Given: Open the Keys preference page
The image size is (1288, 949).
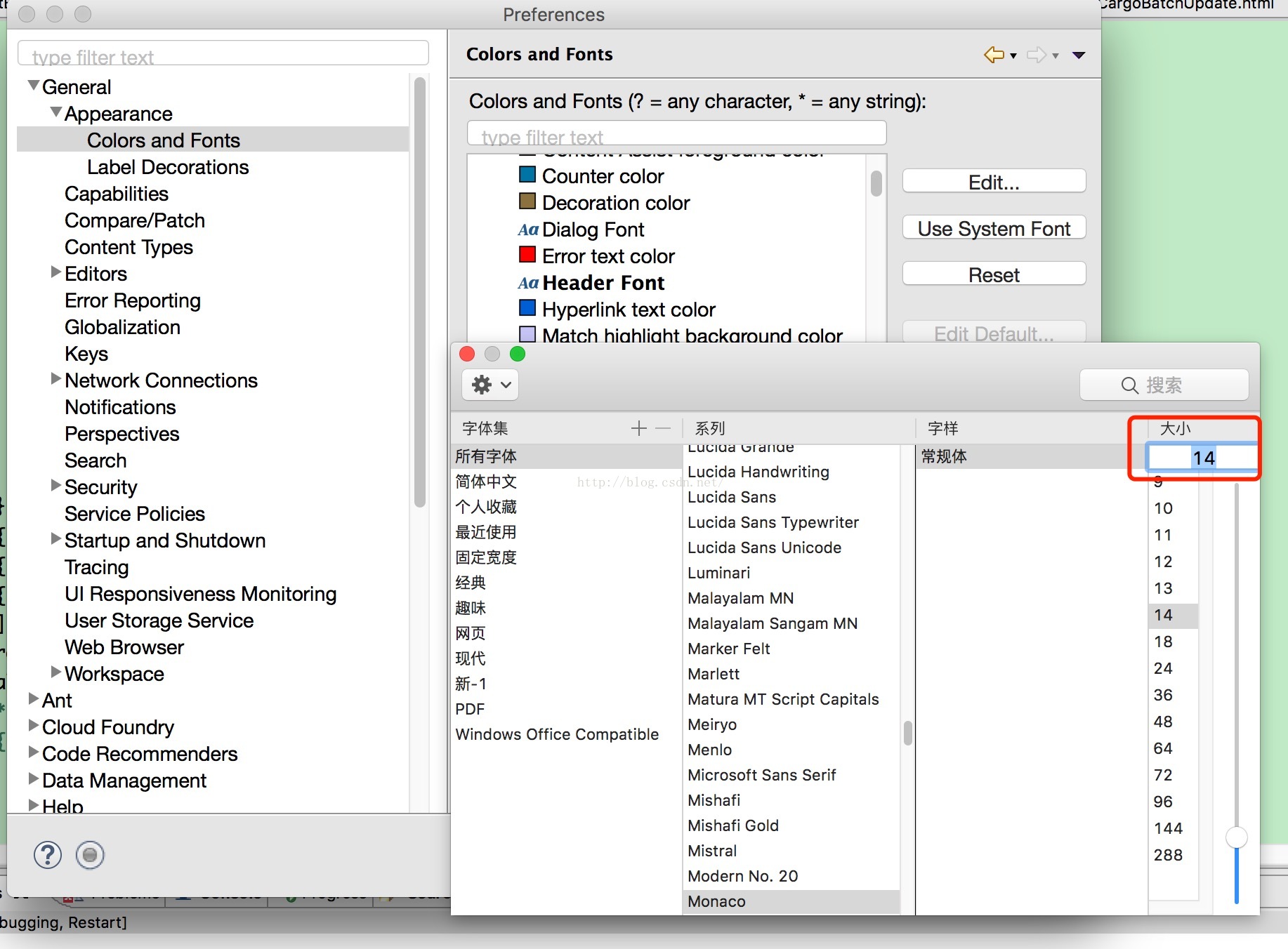Looking at the screenshot, I should [x=86, y=354].
